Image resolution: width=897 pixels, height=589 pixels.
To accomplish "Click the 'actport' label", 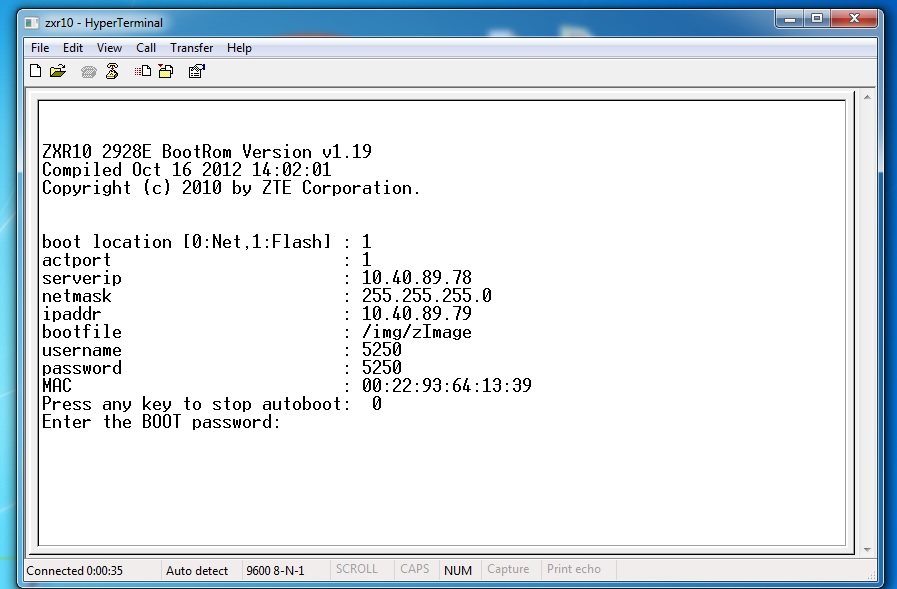I will tap(76, 260).
